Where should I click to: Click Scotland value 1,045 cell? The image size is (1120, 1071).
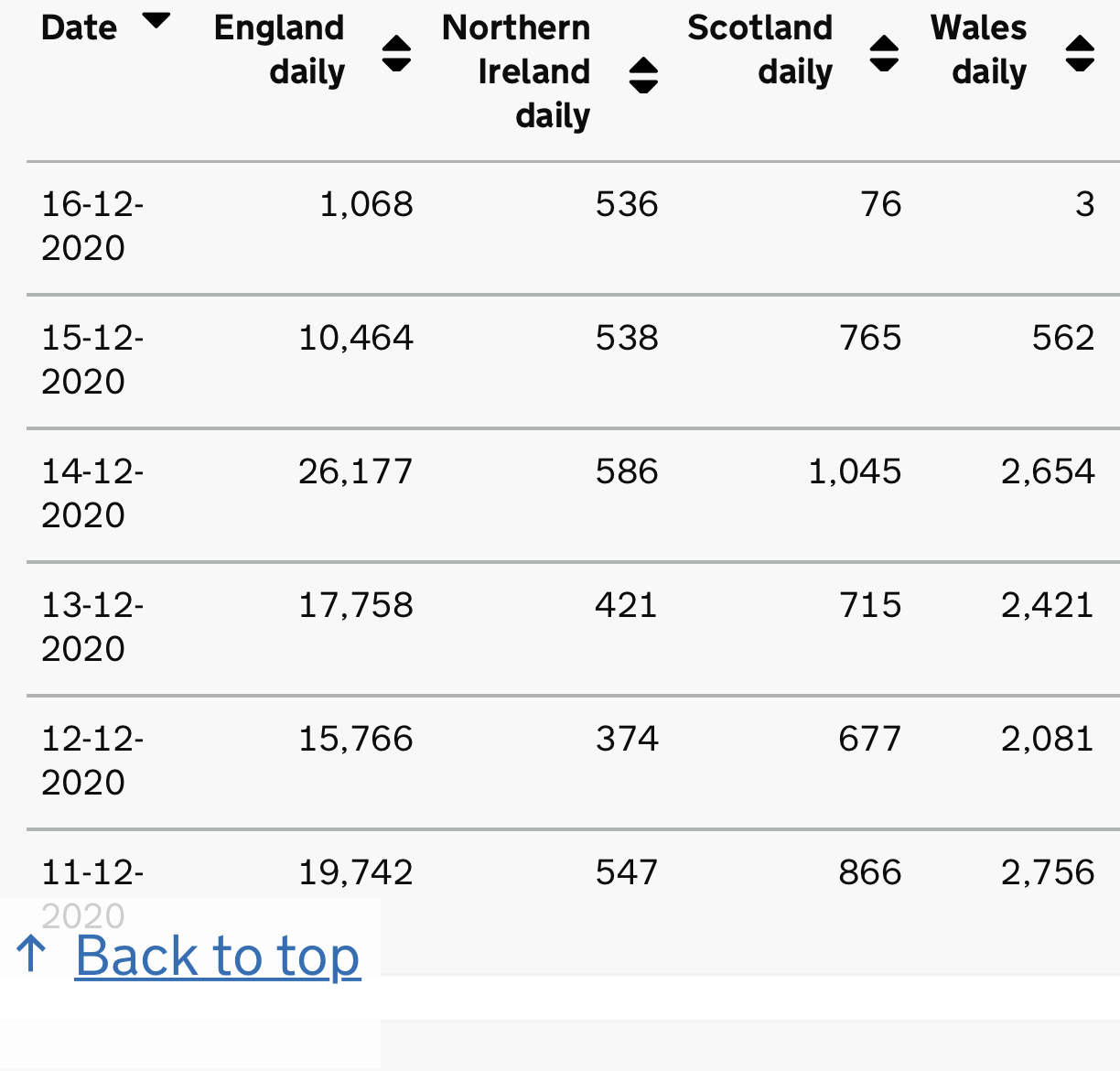[x=855, y=471]
